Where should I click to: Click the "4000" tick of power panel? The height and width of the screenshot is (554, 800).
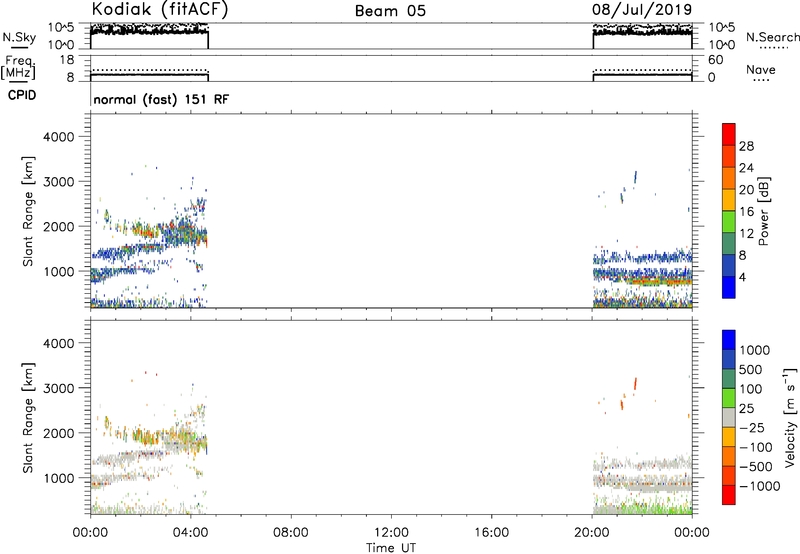coord(58,137)
